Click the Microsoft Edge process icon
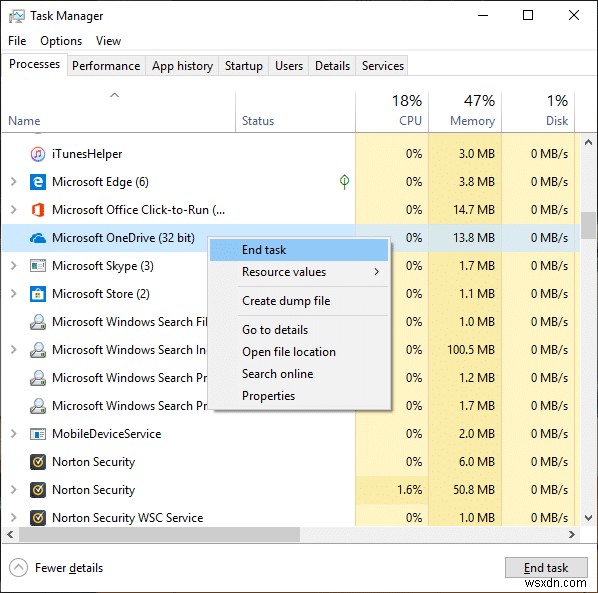The image size is (598, 593). pyautogui.click(x=38, y=182)
